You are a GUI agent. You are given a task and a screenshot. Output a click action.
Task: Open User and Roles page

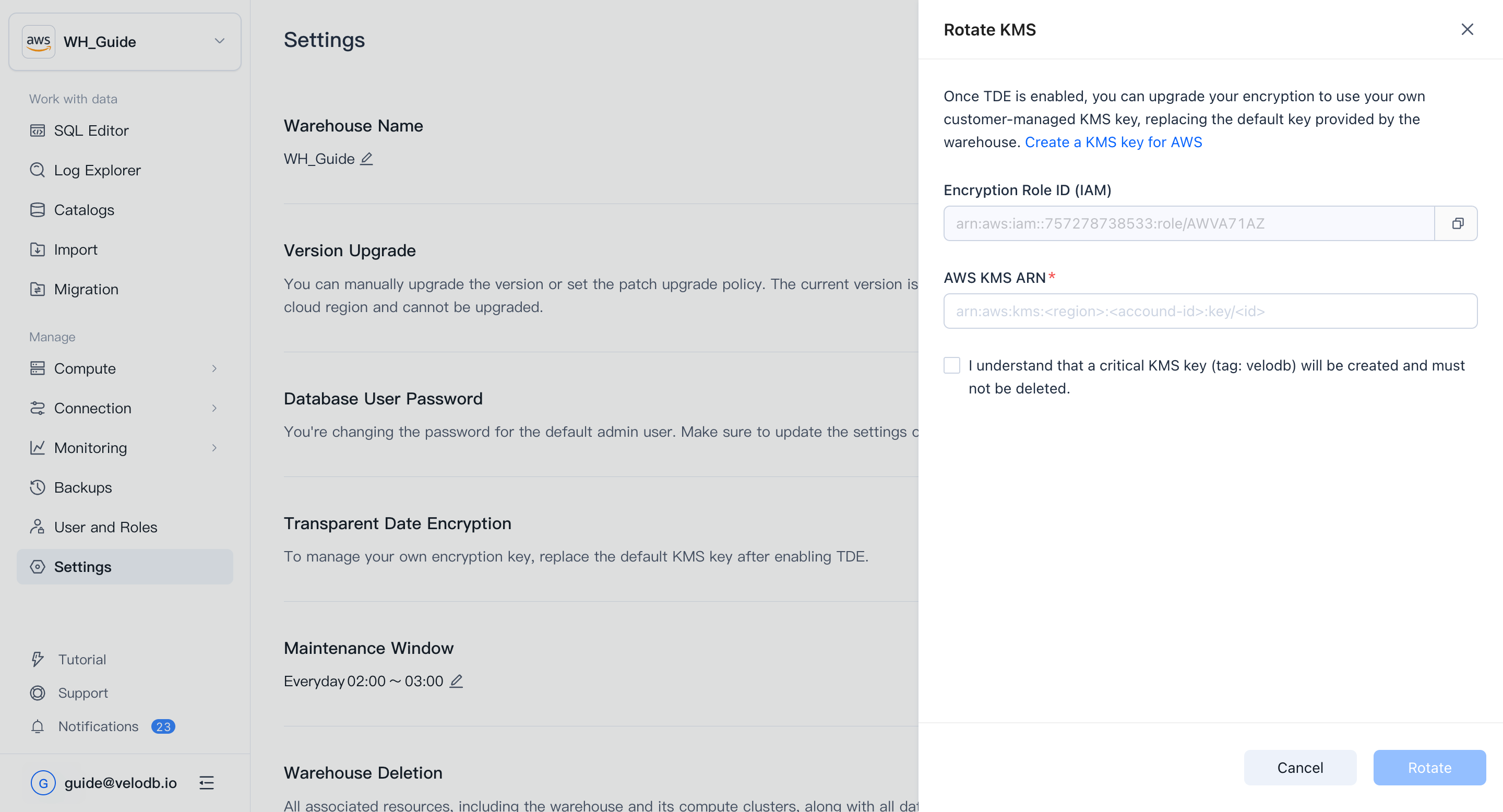tap(105, 527)
